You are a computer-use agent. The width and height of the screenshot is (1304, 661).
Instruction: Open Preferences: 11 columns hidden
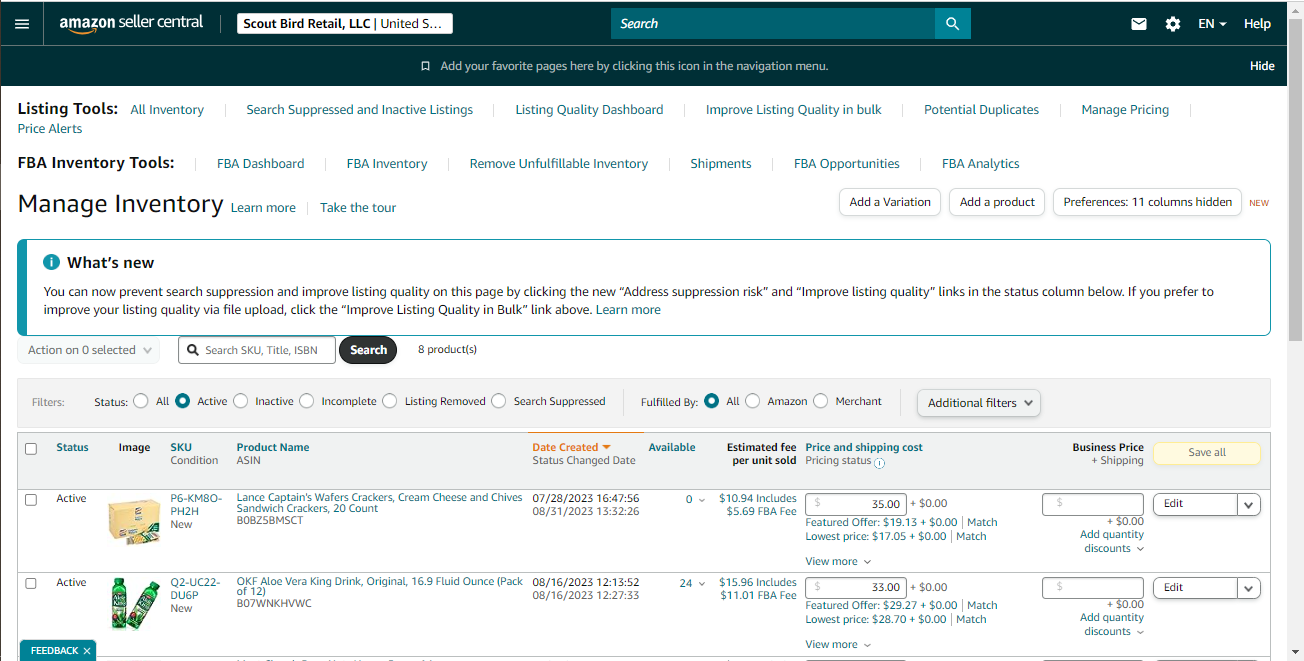click(x=1147, y=202)
